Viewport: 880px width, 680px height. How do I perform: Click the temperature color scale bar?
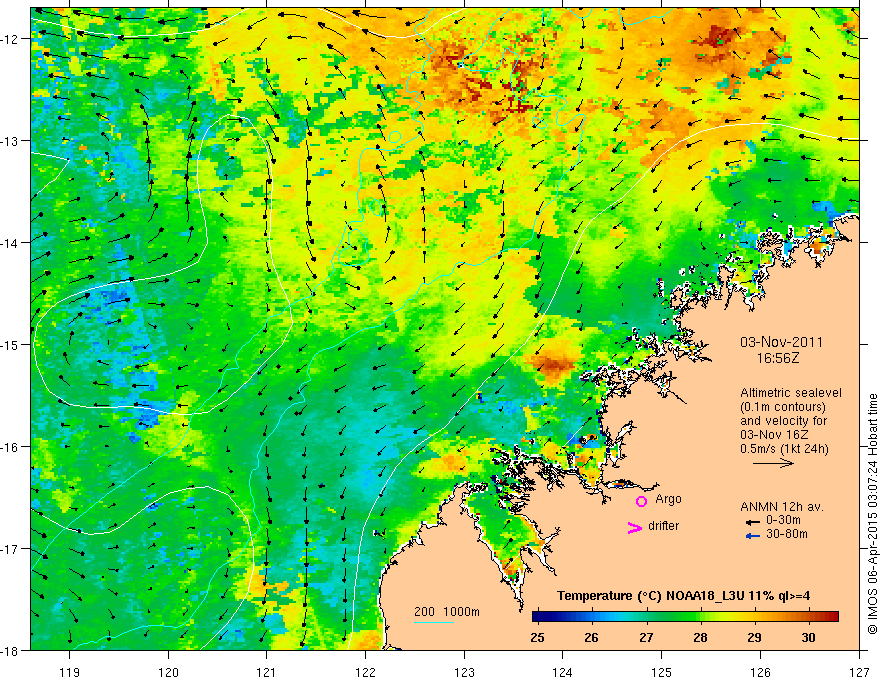pos(685,617)
